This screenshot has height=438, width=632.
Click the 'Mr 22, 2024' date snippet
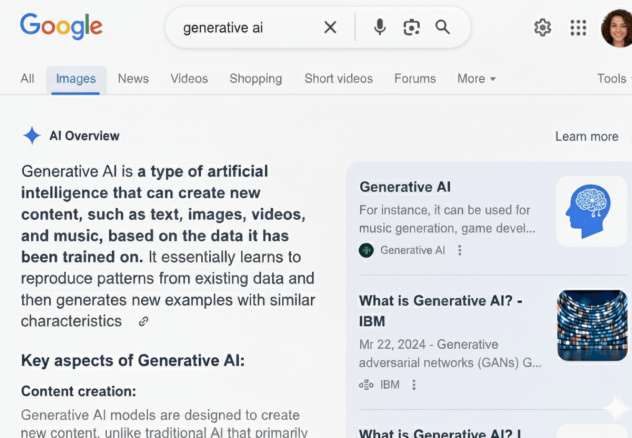pos(392,345)
